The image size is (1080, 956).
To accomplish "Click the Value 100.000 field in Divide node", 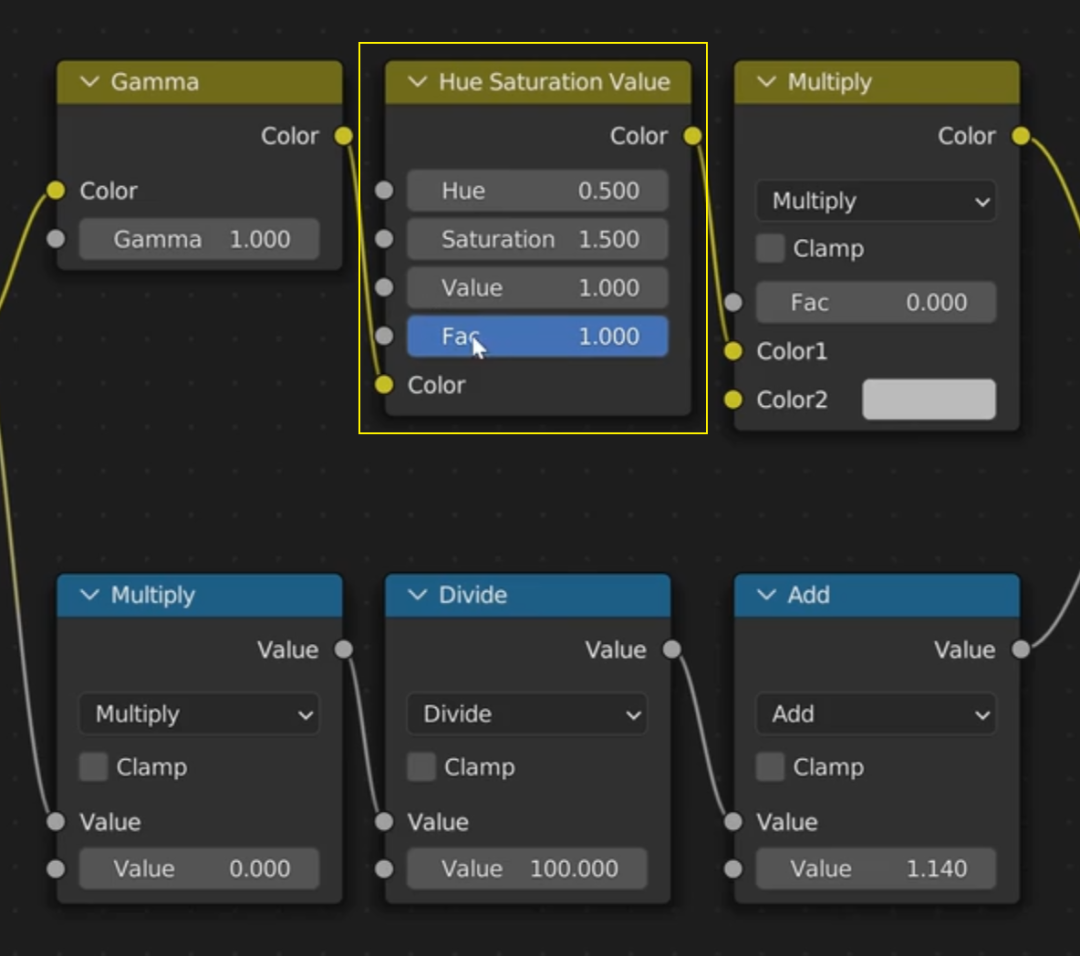I will 527,869.
